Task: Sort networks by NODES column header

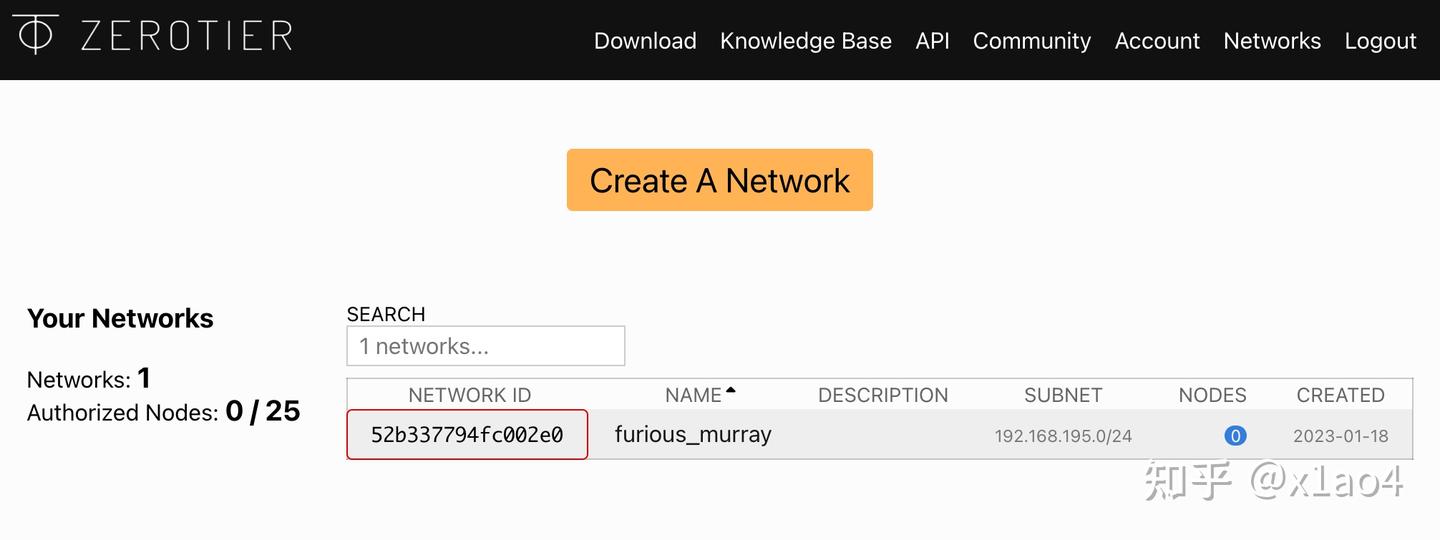Action: tap(1212, 395)
